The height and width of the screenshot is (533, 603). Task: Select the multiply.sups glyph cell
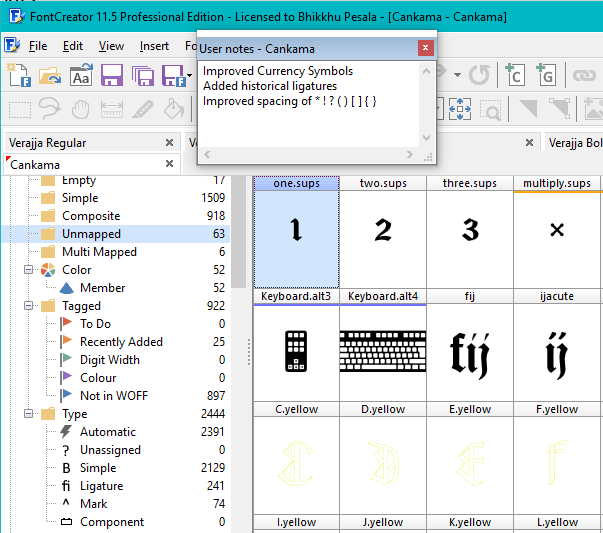tap(557, 232)
